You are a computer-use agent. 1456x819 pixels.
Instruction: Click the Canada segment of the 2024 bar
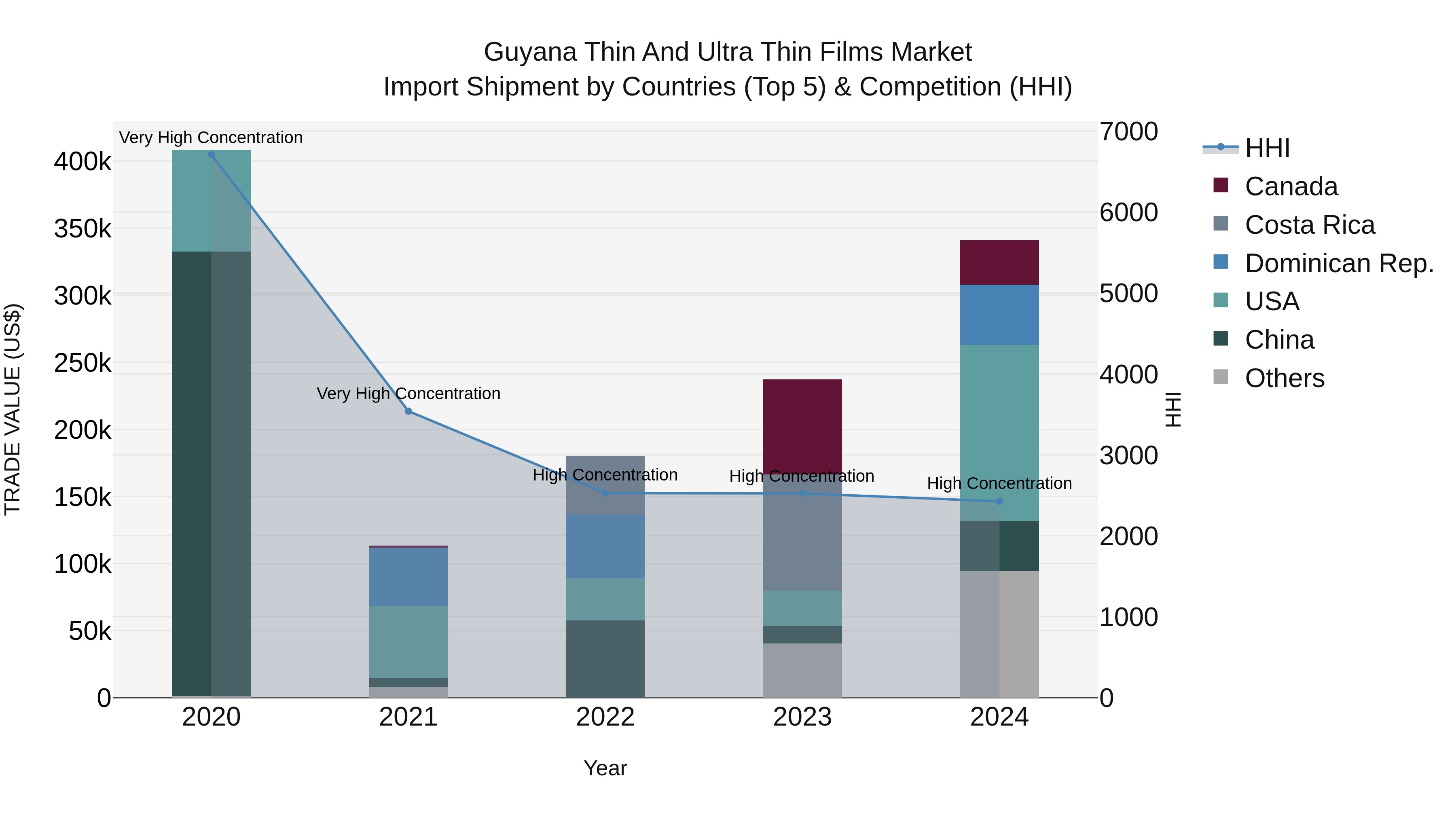999,263
